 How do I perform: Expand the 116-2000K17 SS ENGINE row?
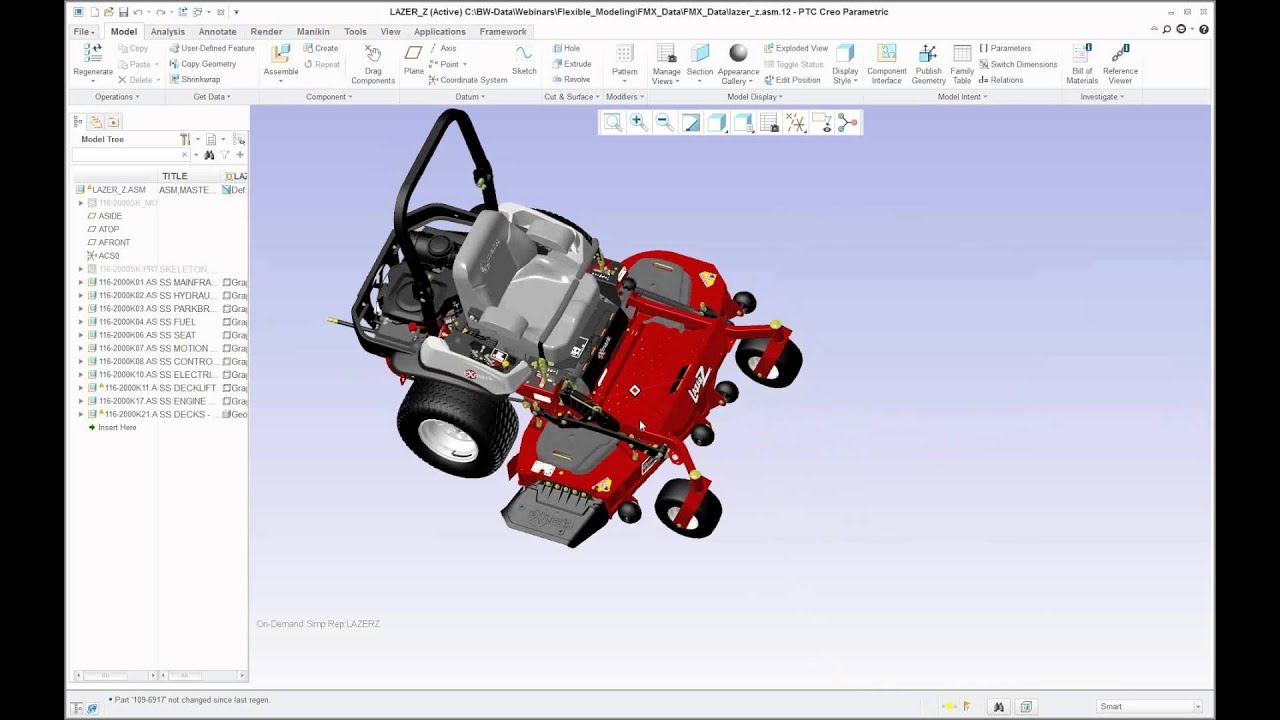click(81, 401)
